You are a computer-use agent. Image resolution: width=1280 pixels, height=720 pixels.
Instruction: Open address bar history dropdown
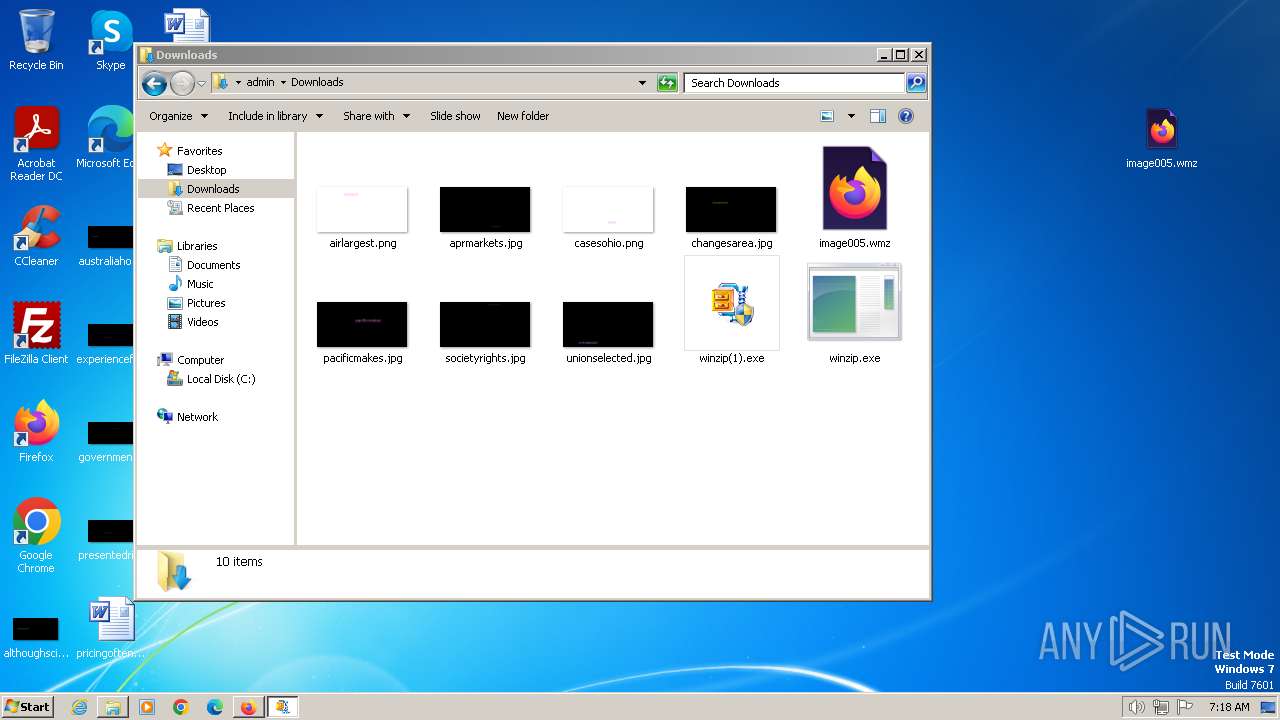[642, 83]
